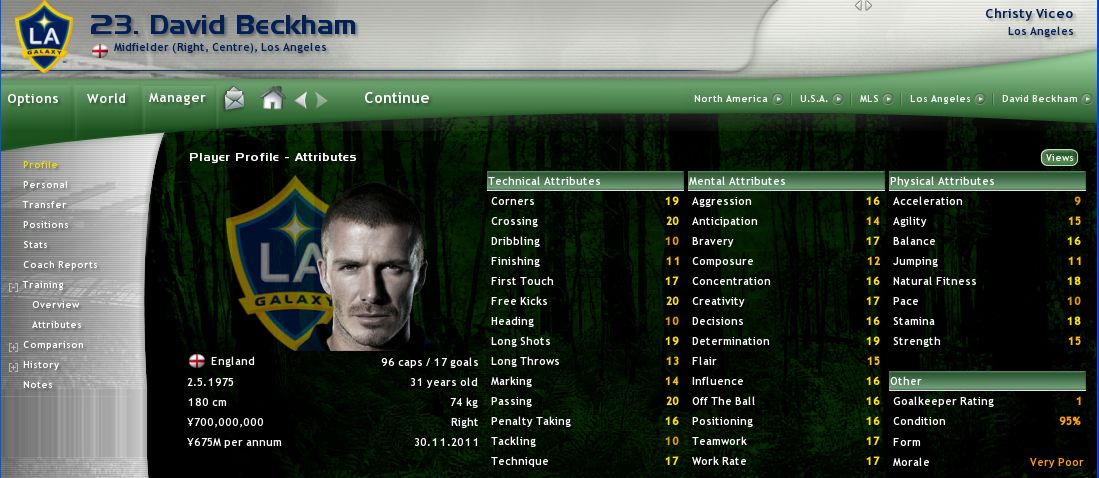
Task: Click the England flag next to nationality
Action: pos(197,362)
